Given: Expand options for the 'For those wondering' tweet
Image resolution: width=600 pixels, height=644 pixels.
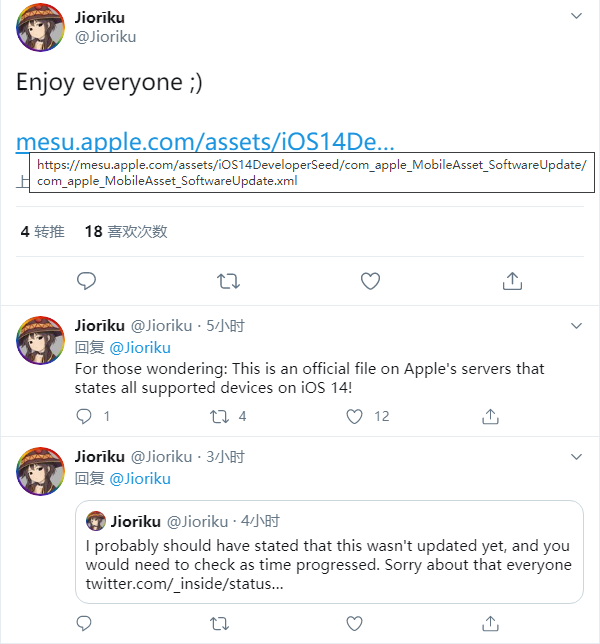Looking at the screenshot, I should 576,326.
